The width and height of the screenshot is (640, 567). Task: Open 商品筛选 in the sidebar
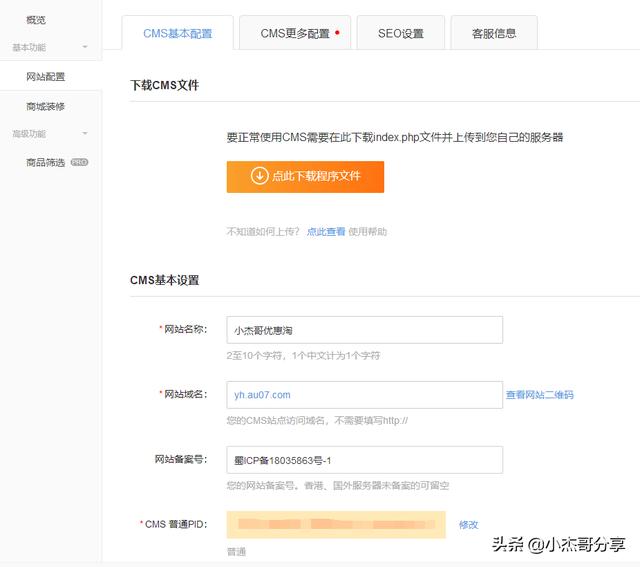[x=45, y=162]
